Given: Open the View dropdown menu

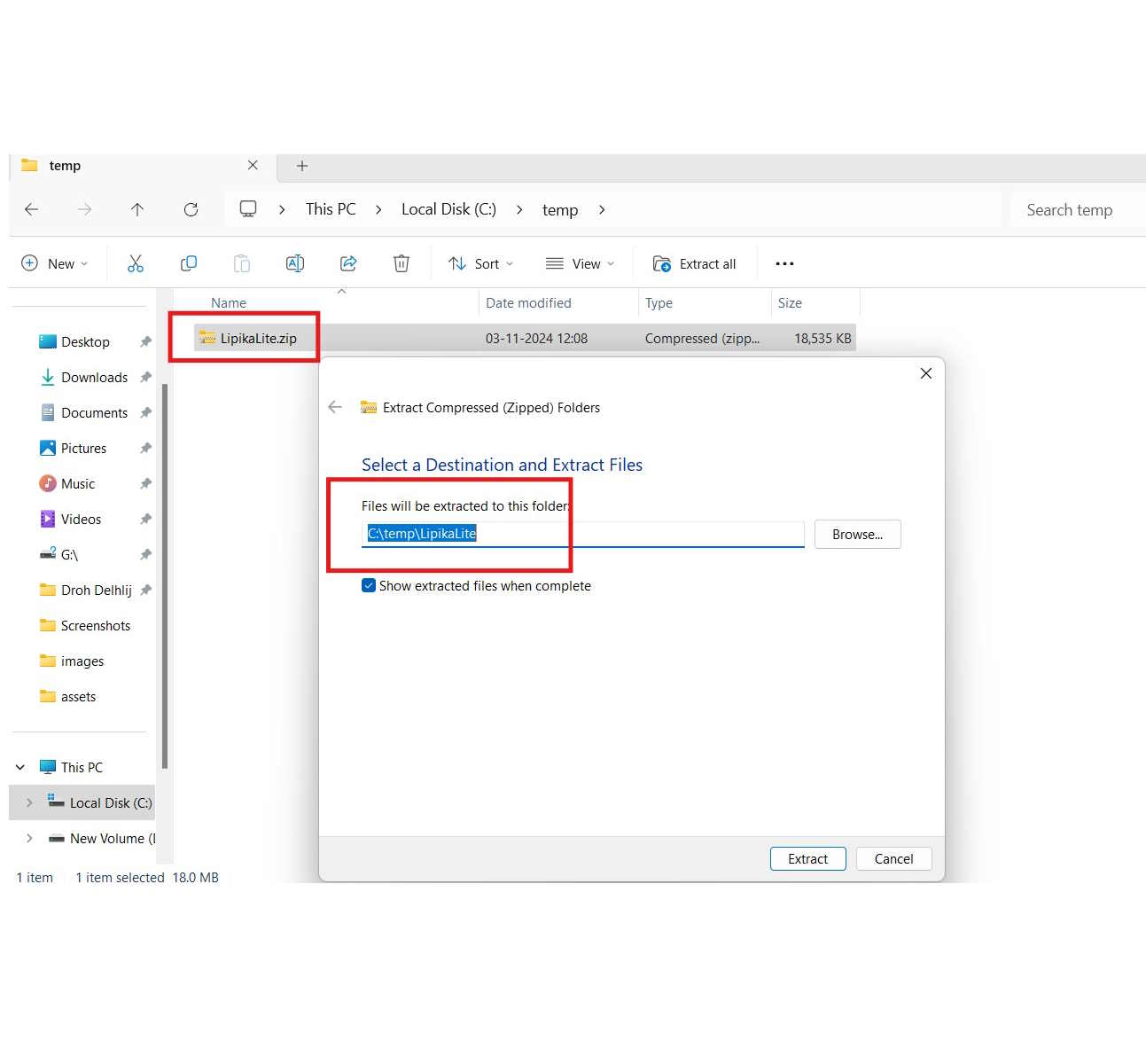Looking at the screenshot, I should [581, 263].
